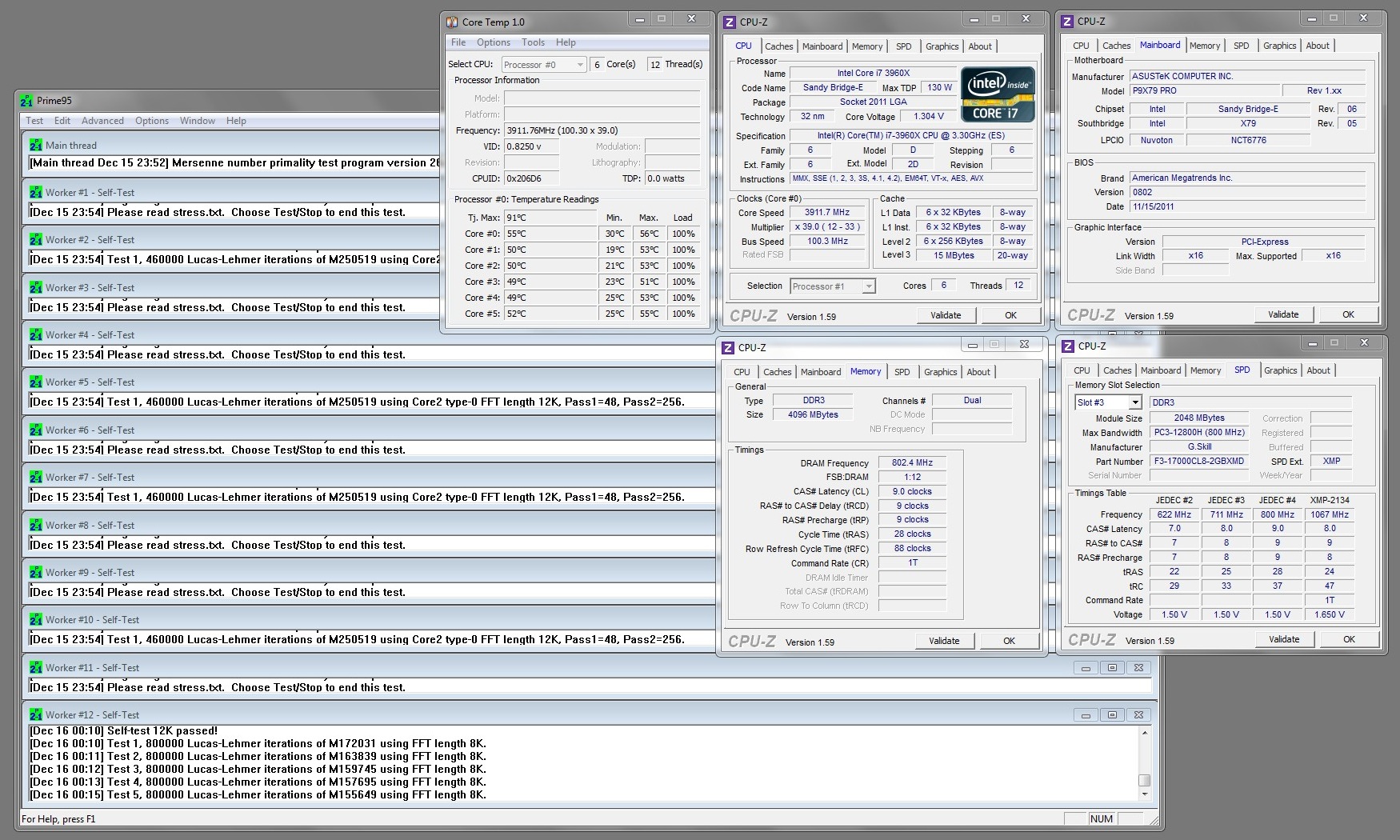Click the Worker #10 Self-Test icon
The image size is (1400, 840).
point(35,620)
